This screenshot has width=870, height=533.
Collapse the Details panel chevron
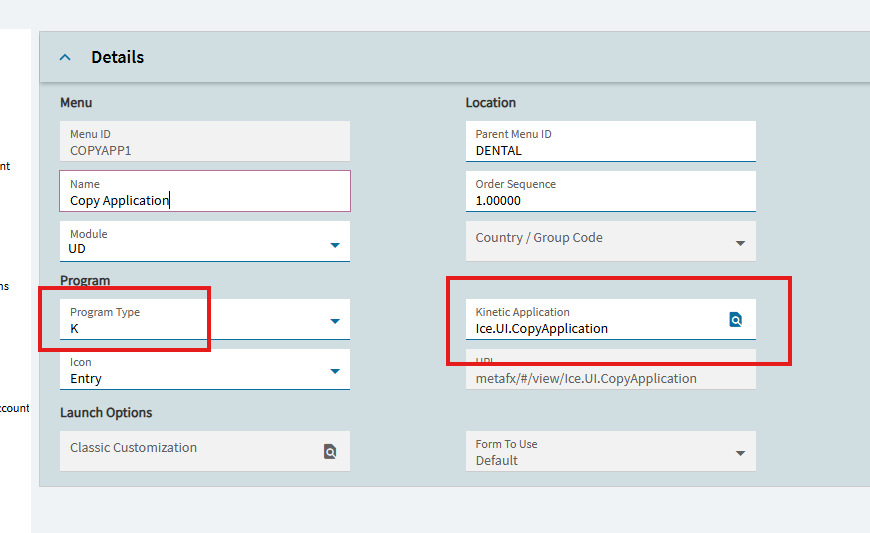point(65,58)
